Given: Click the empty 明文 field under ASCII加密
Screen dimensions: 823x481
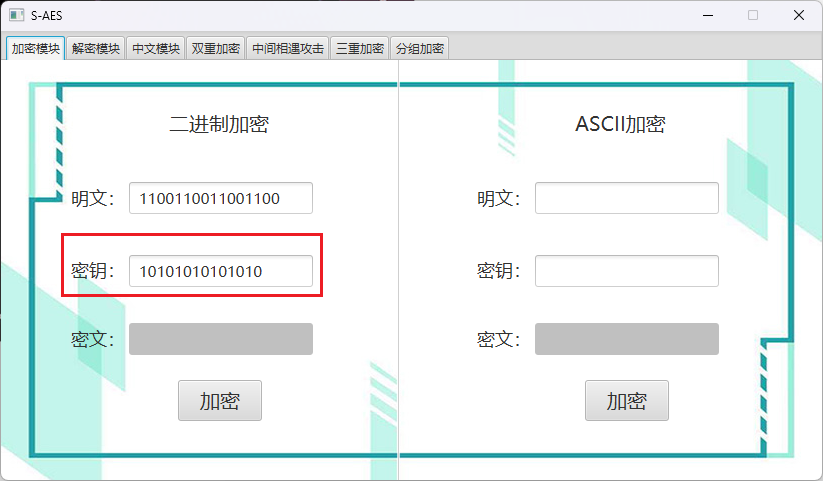Looking at the screenshot, I should pyautogui.click(x=626, y=198).
